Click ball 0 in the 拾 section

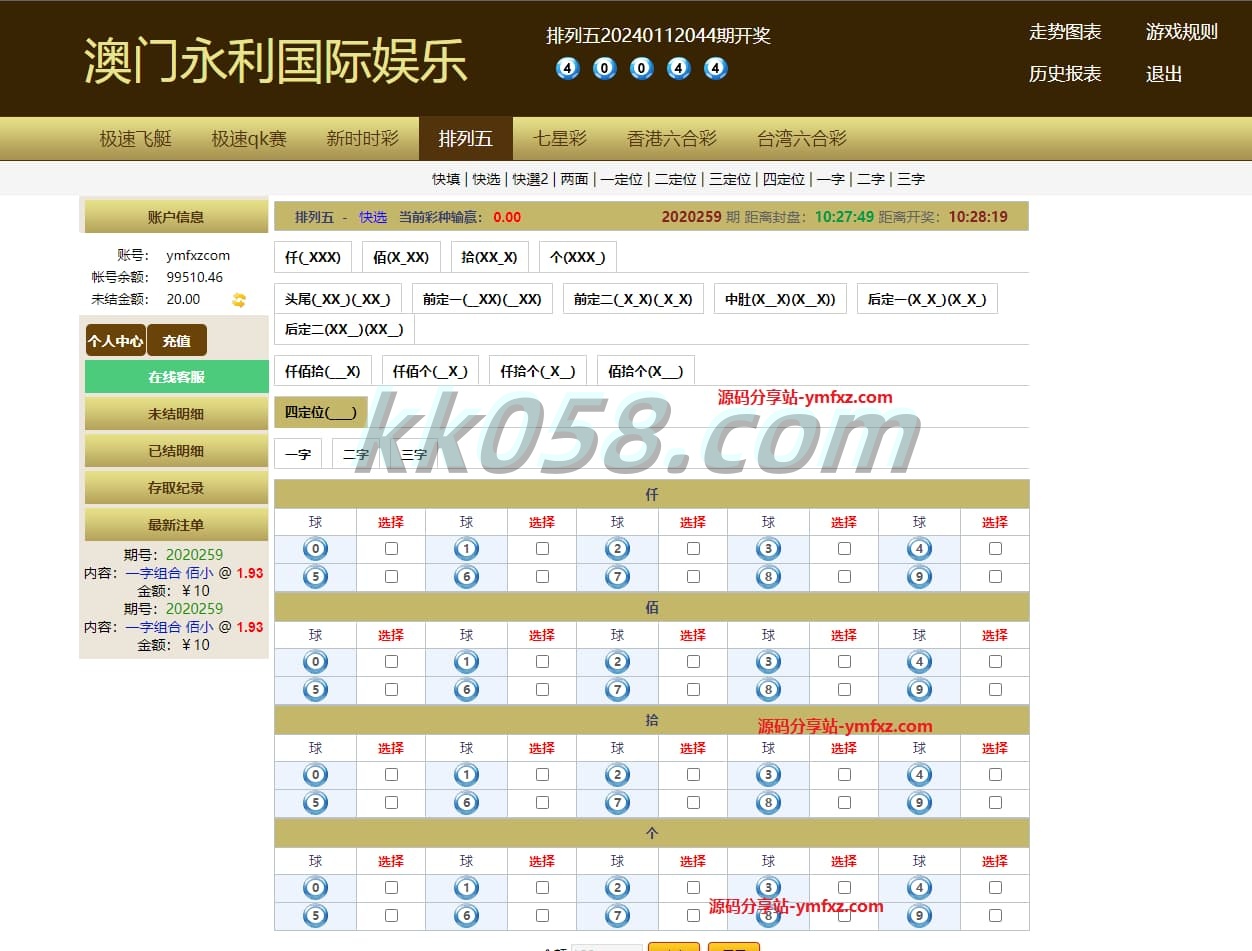(315, 775)
